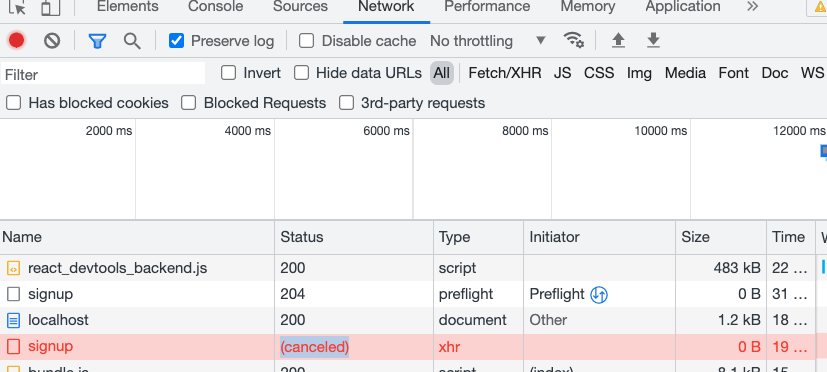The width and height of the screenshot is (827, 372).
Task: Filter by CSS requests
Action: (x=599, y=73)
